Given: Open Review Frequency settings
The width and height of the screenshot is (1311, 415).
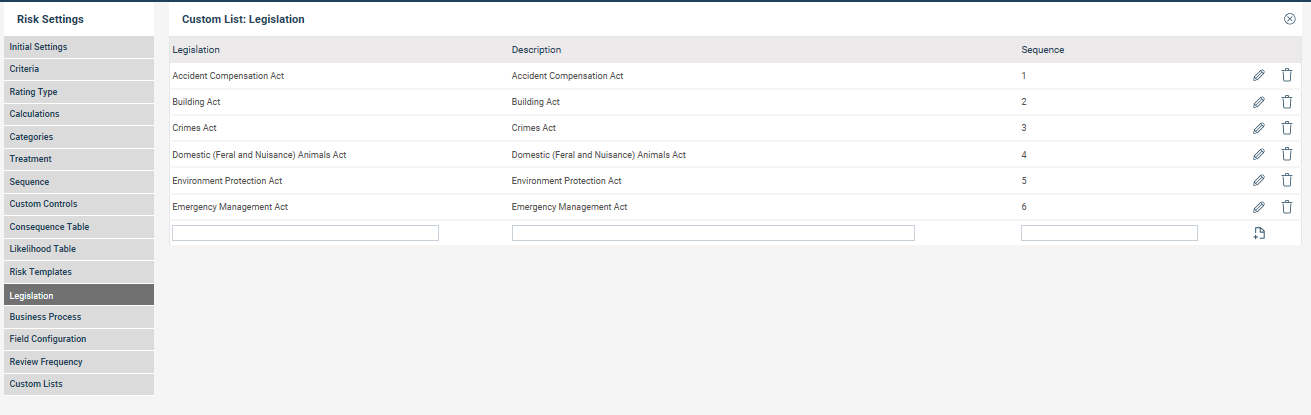Looking at the screenshot, I should point(78,362).
